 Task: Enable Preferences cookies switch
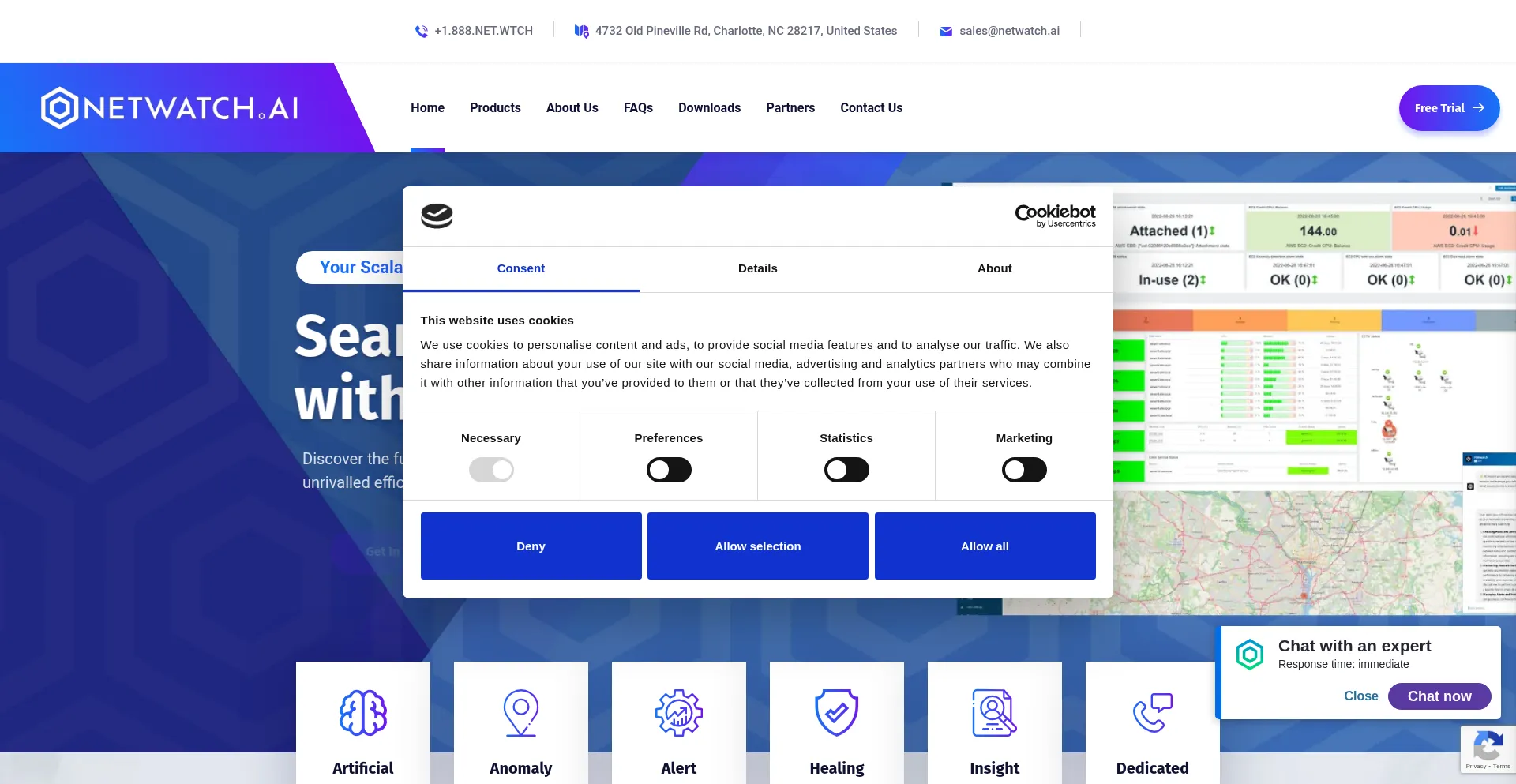pyautogui.click(x=669, y=470)
